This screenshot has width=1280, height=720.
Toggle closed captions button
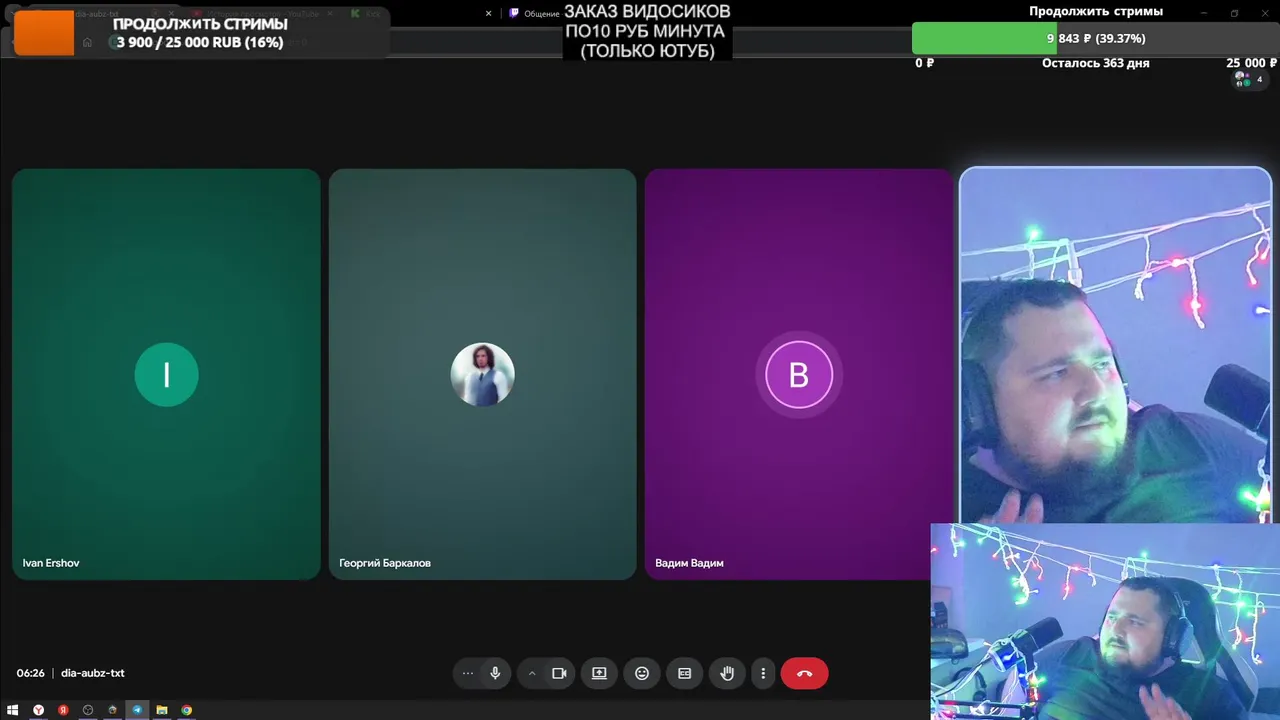(685, 673)
